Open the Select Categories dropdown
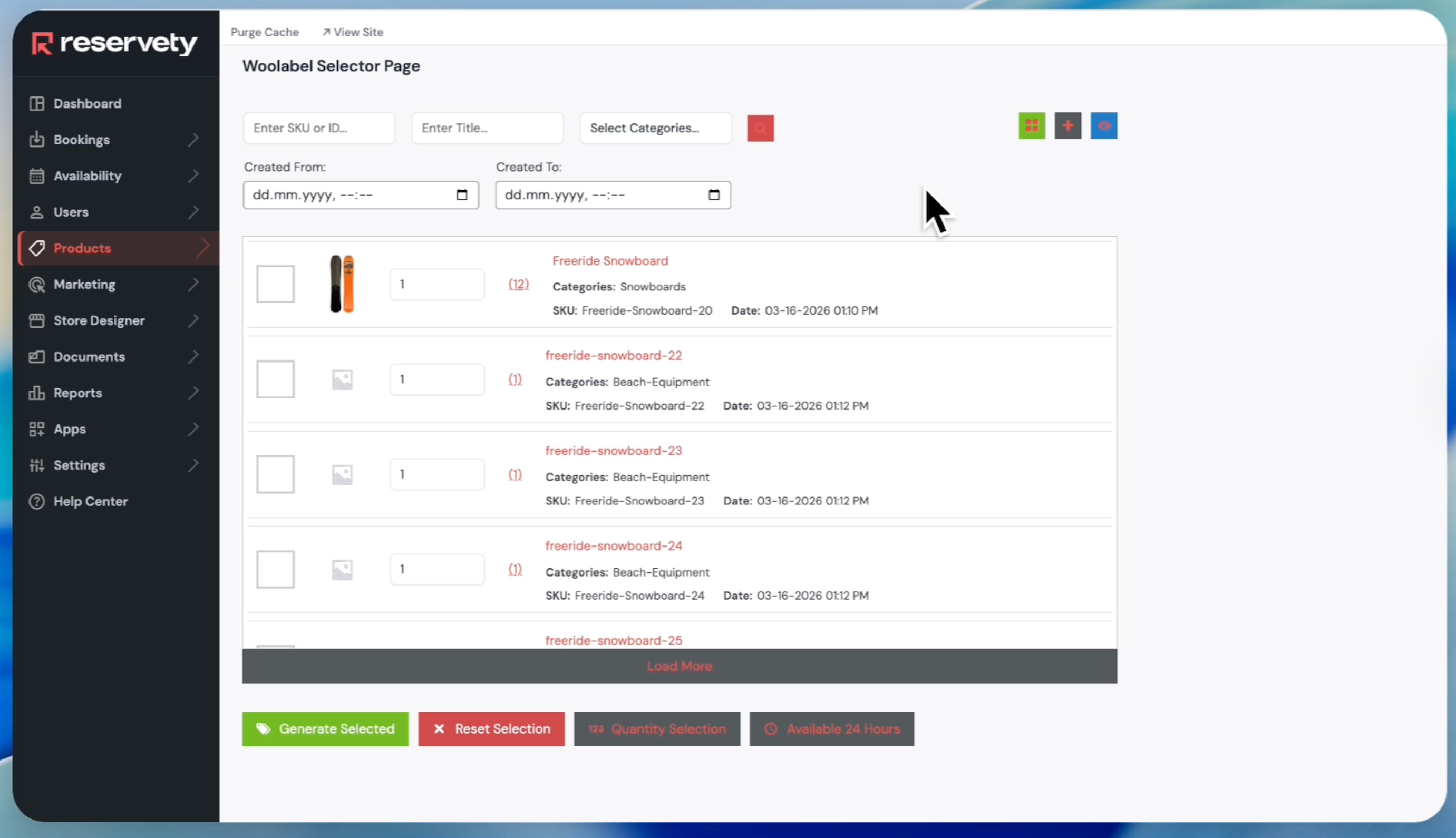 coord(655,128)
